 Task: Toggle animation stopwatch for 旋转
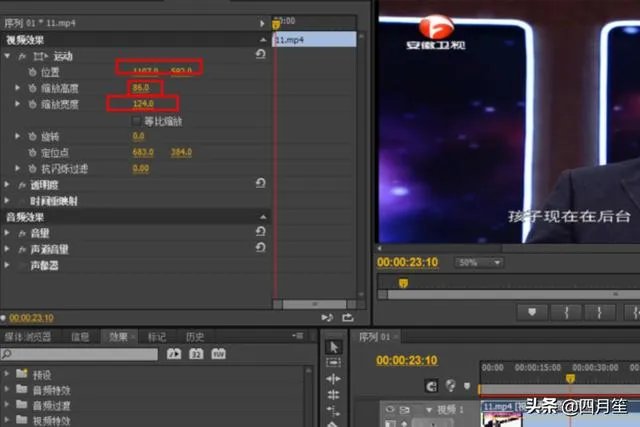33,136
